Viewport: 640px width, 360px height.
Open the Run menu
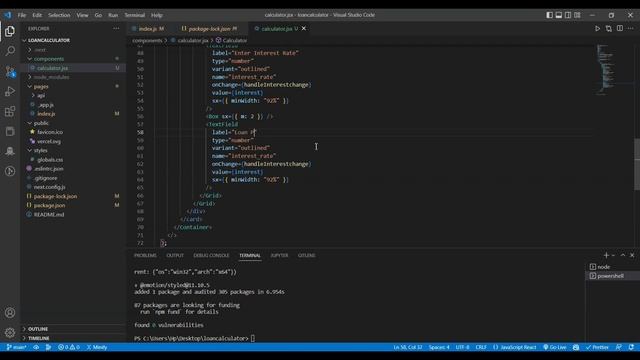pyautogui.click(x=113, y=15)
